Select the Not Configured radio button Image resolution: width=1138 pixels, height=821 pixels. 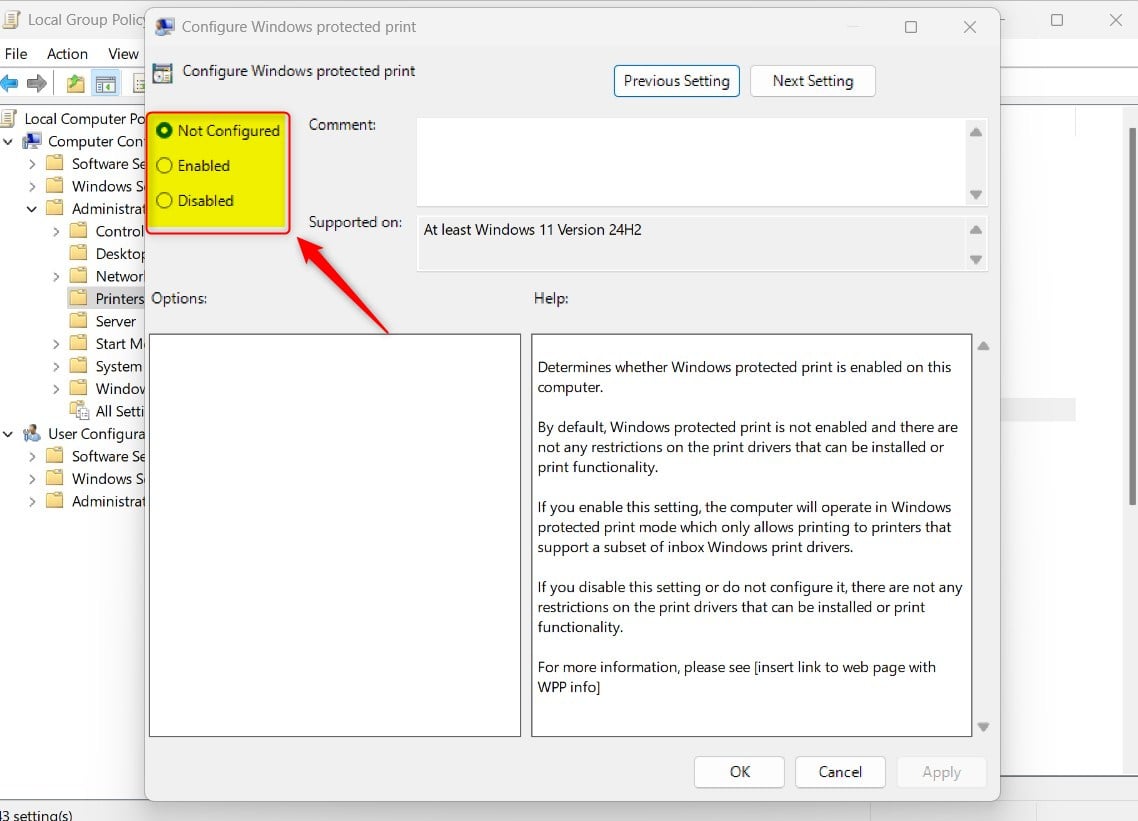(x=165, y=131)
